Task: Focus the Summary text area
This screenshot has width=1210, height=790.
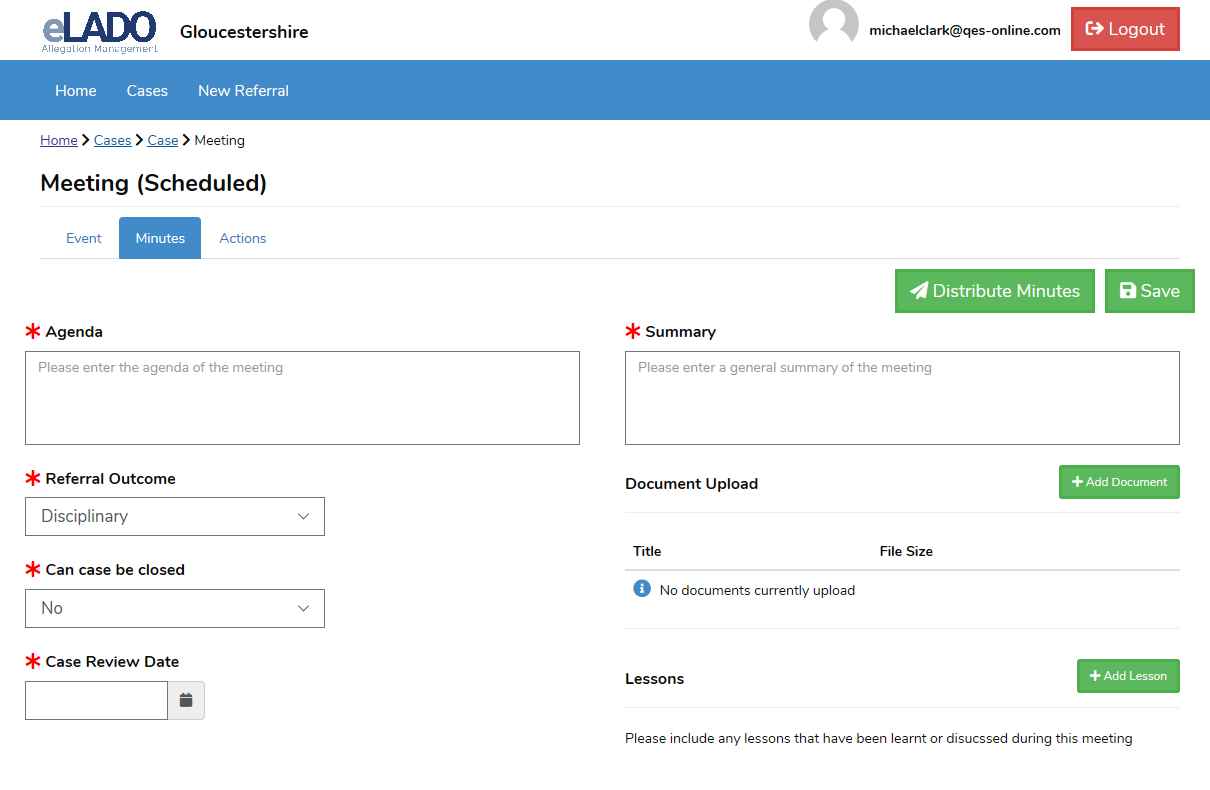Action: pos(902,398)
